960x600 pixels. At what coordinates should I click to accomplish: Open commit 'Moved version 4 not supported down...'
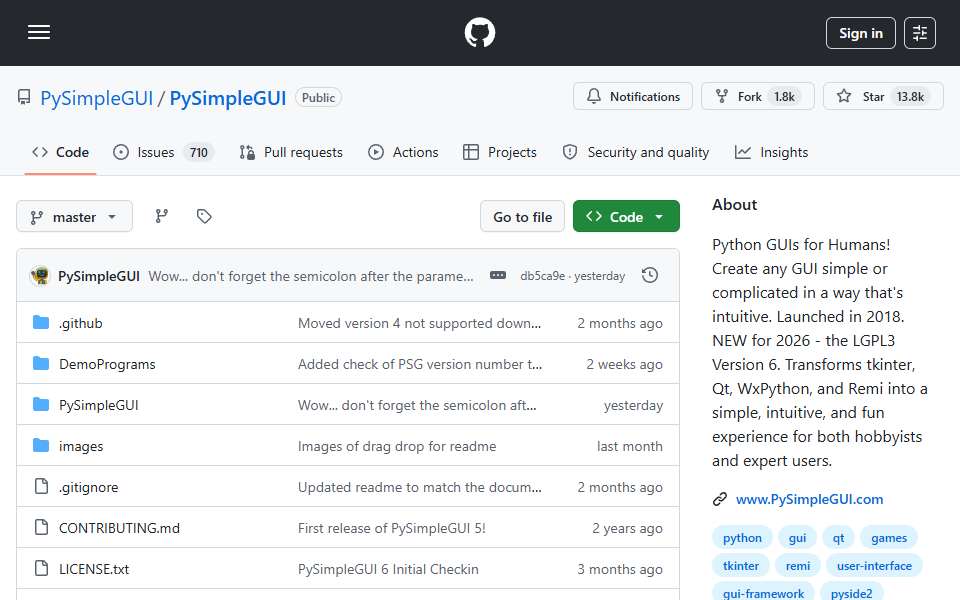(x=419, y=323)
